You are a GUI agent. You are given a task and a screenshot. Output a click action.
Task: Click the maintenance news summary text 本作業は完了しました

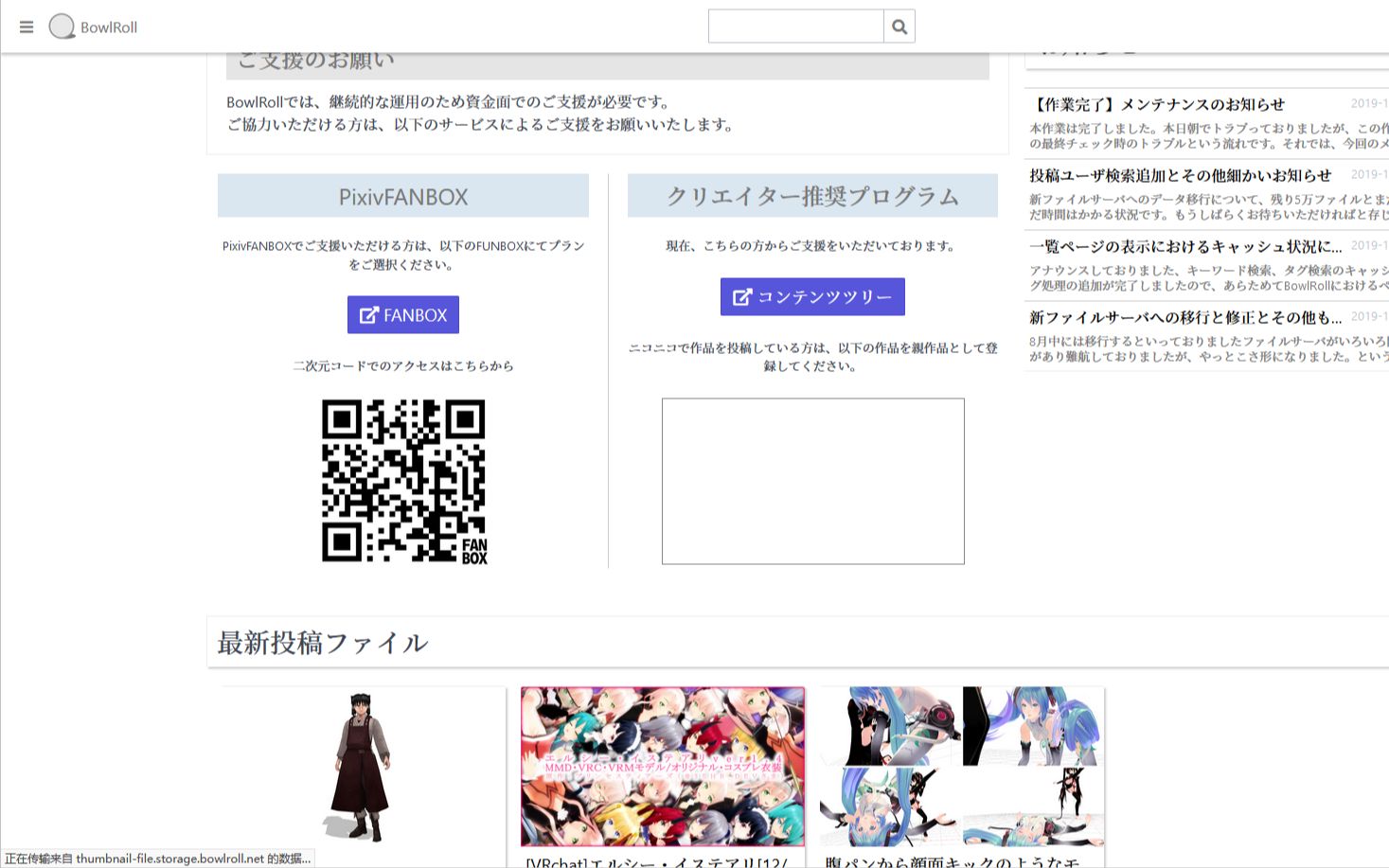[x=1209, y=135]
